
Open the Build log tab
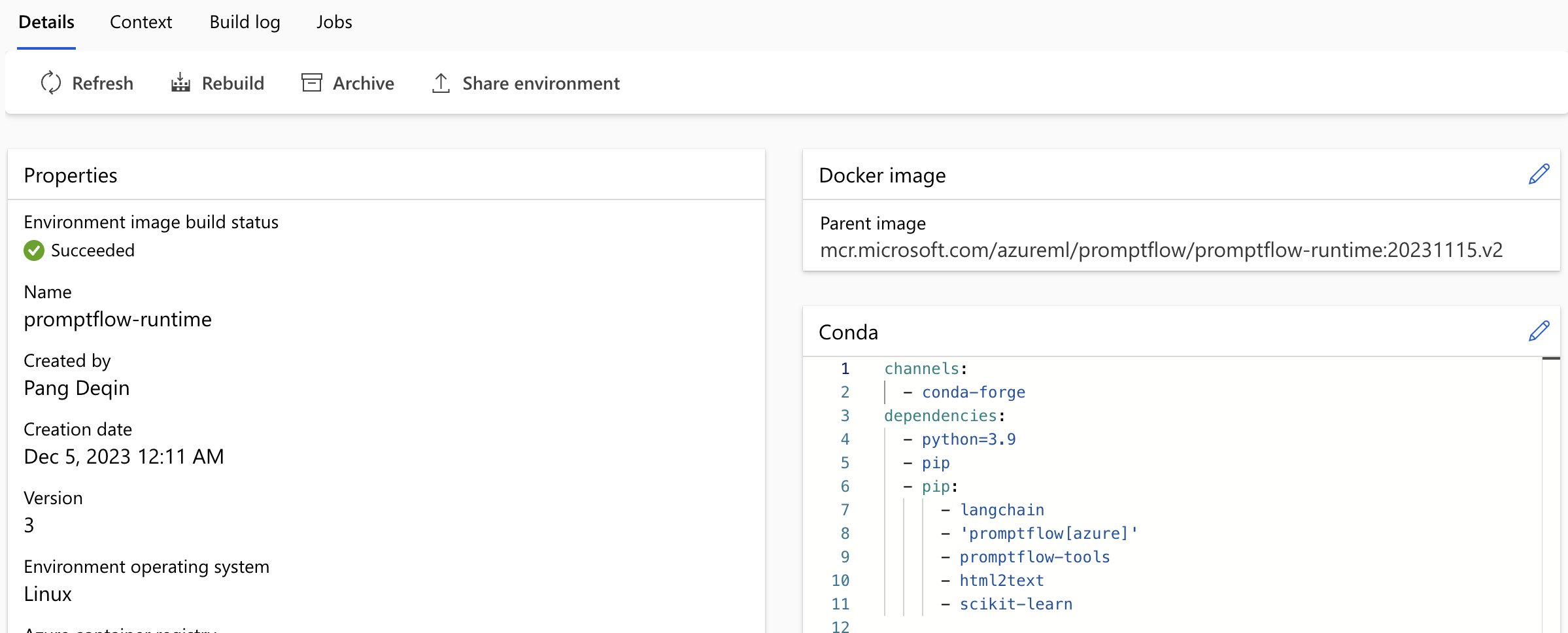pos(244,22)
